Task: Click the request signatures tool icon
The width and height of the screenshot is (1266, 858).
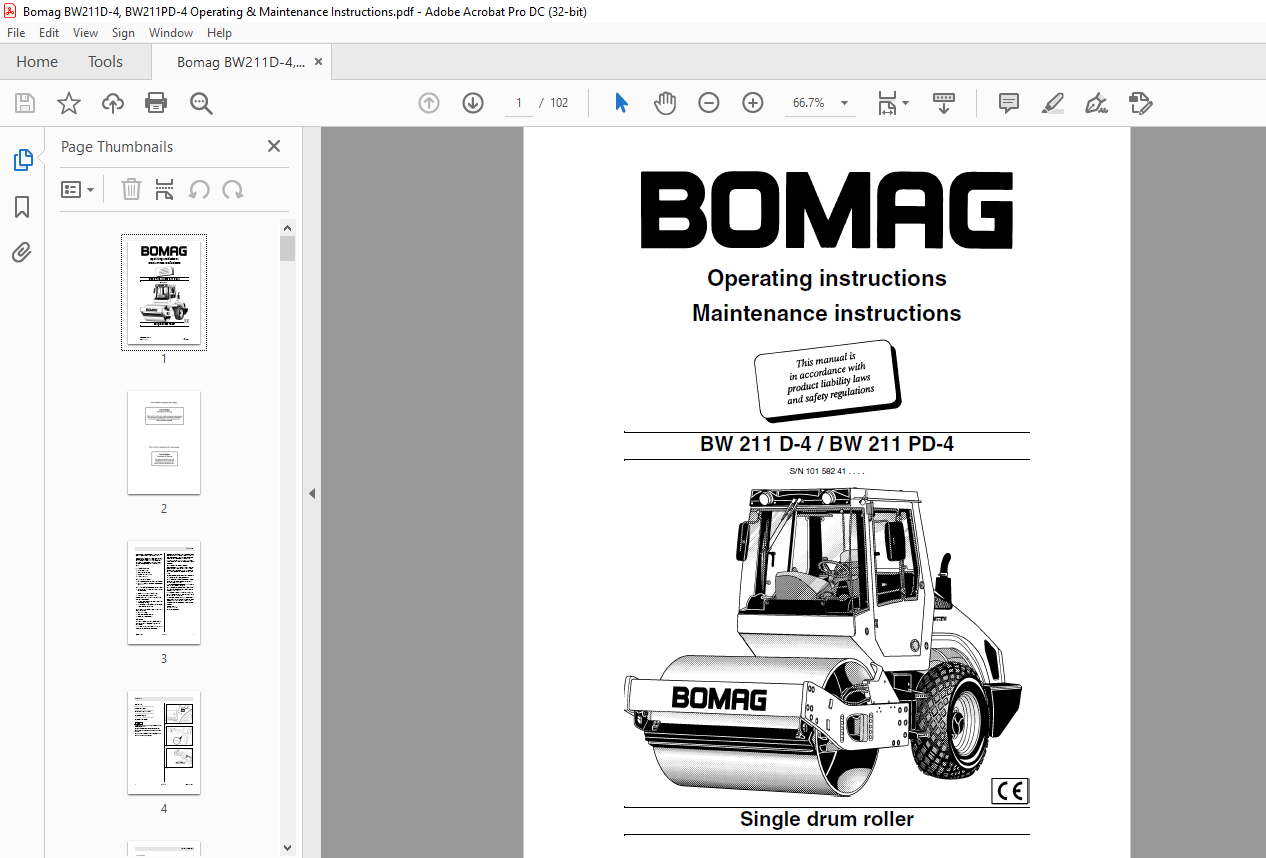Action: [1141, 103]
